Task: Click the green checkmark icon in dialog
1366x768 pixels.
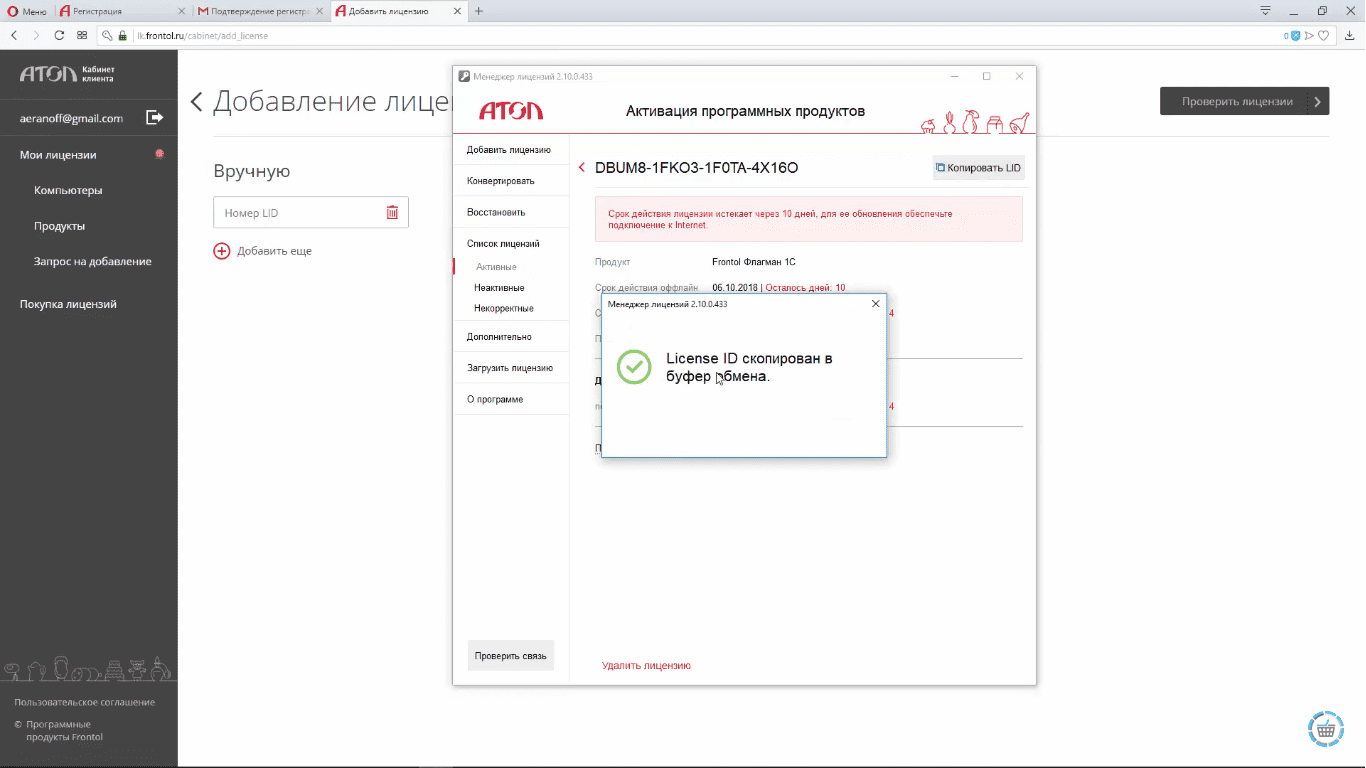Action: tap(634, 367)
